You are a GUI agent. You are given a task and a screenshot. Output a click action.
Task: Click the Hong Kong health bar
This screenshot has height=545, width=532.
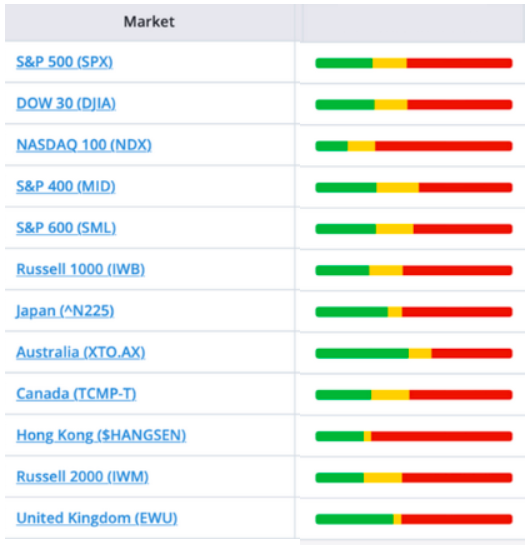(414, 436)
